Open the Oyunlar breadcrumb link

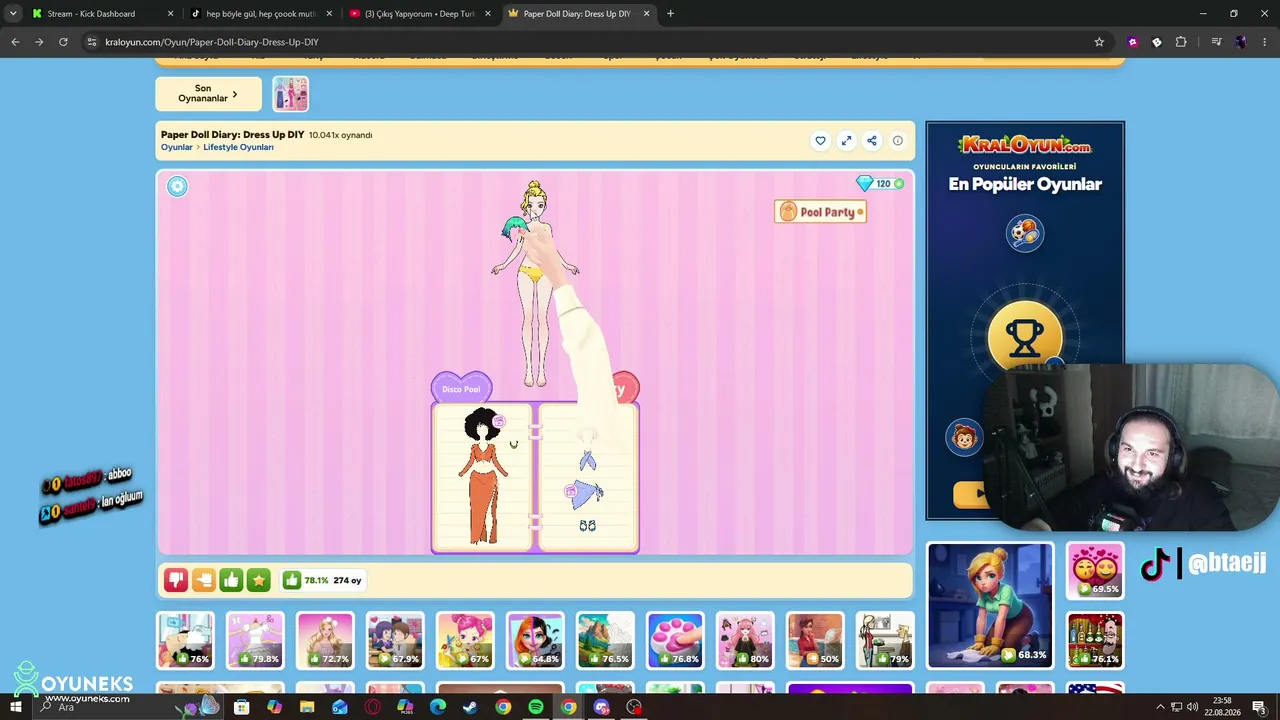click(176, 147)
